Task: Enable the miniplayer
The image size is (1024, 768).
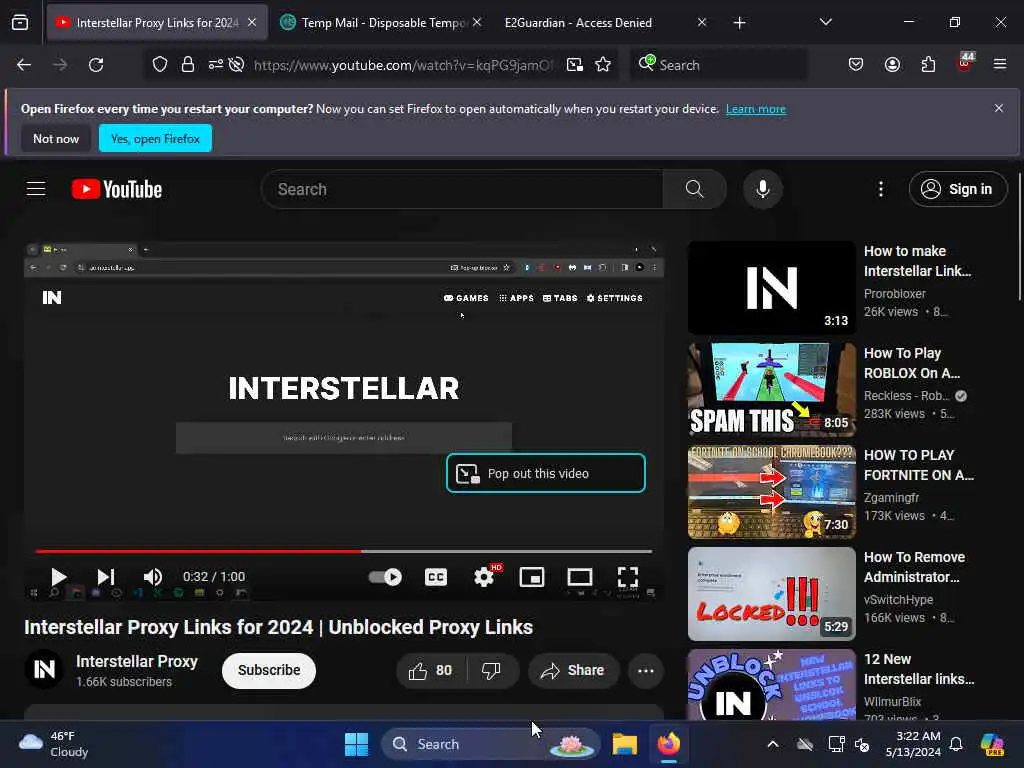Action: pyautogui.click(x=532, y=577)
